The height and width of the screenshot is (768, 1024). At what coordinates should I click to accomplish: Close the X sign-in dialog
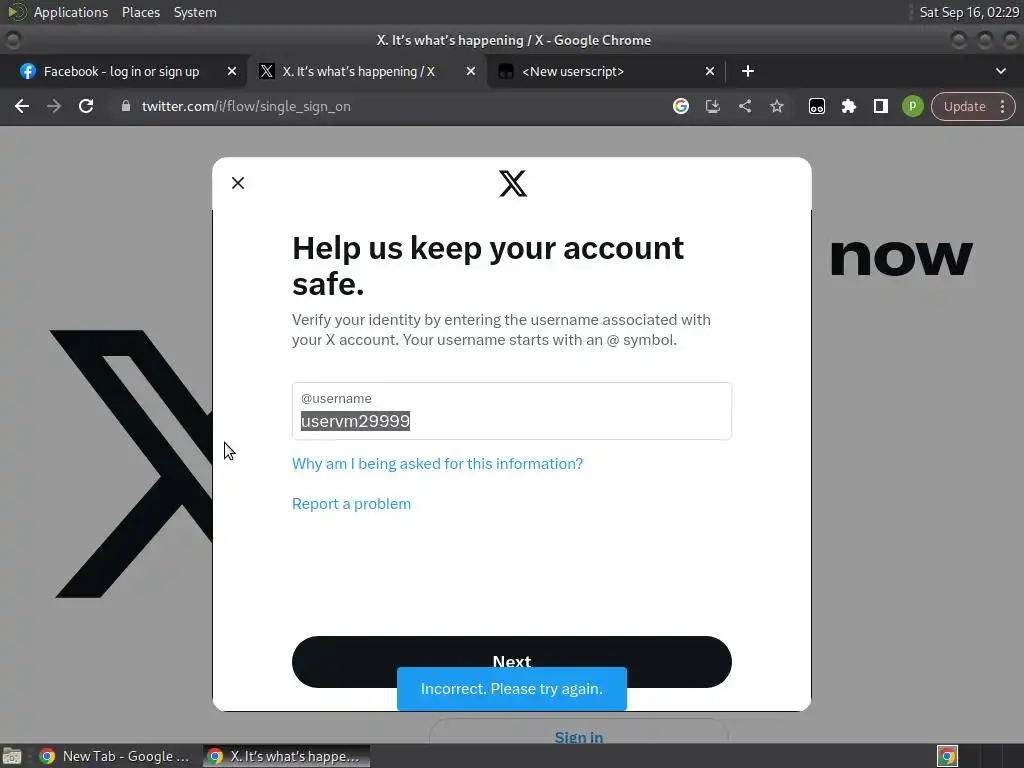click(238, 183)
